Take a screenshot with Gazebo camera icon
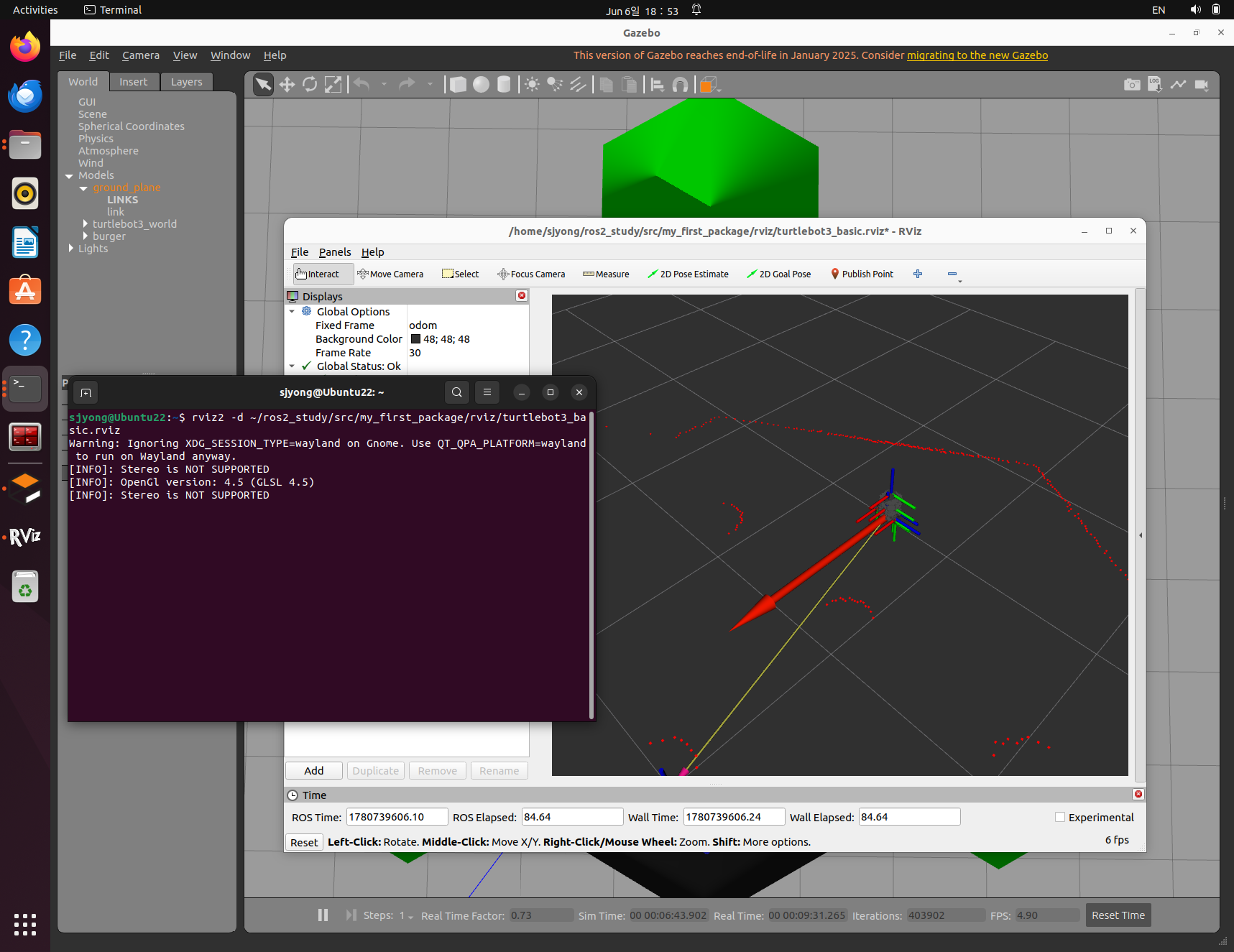Screen dimensions: 1234x952 coord(1132,85)
